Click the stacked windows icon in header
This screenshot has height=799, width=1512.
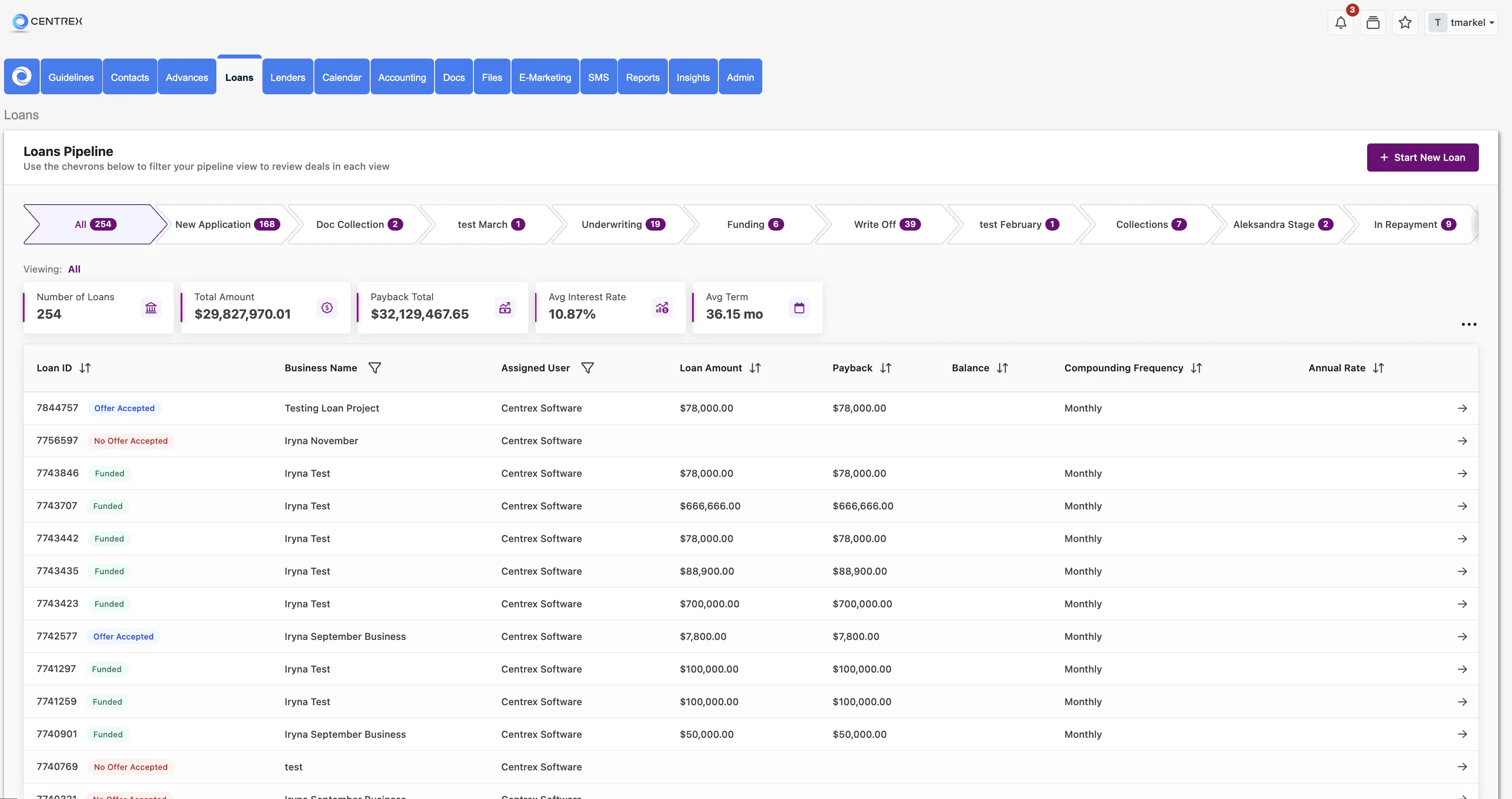tap(1373, 23)
